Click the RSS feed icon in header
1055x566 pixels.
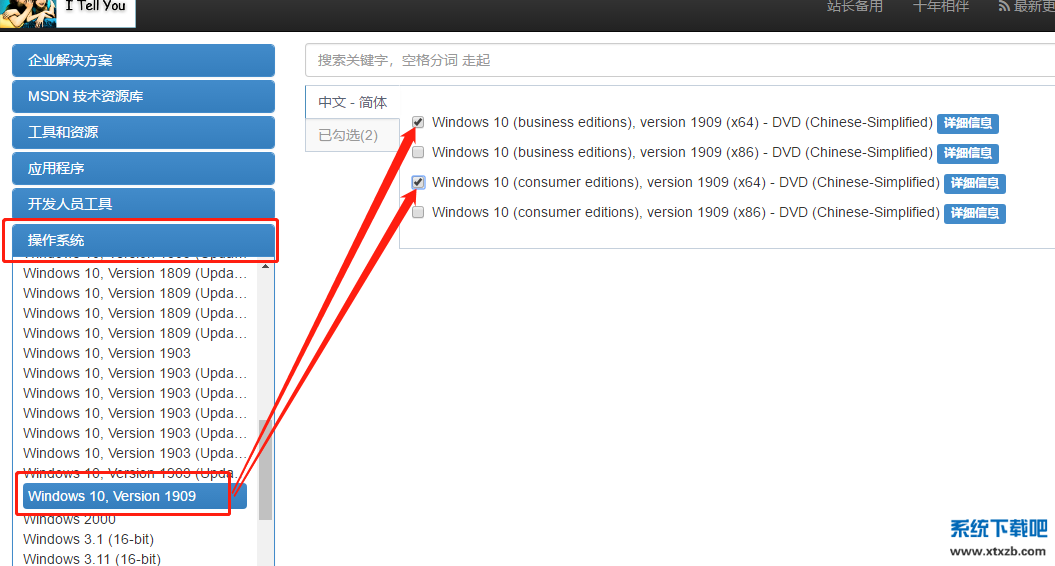(x=1004, y=7)
